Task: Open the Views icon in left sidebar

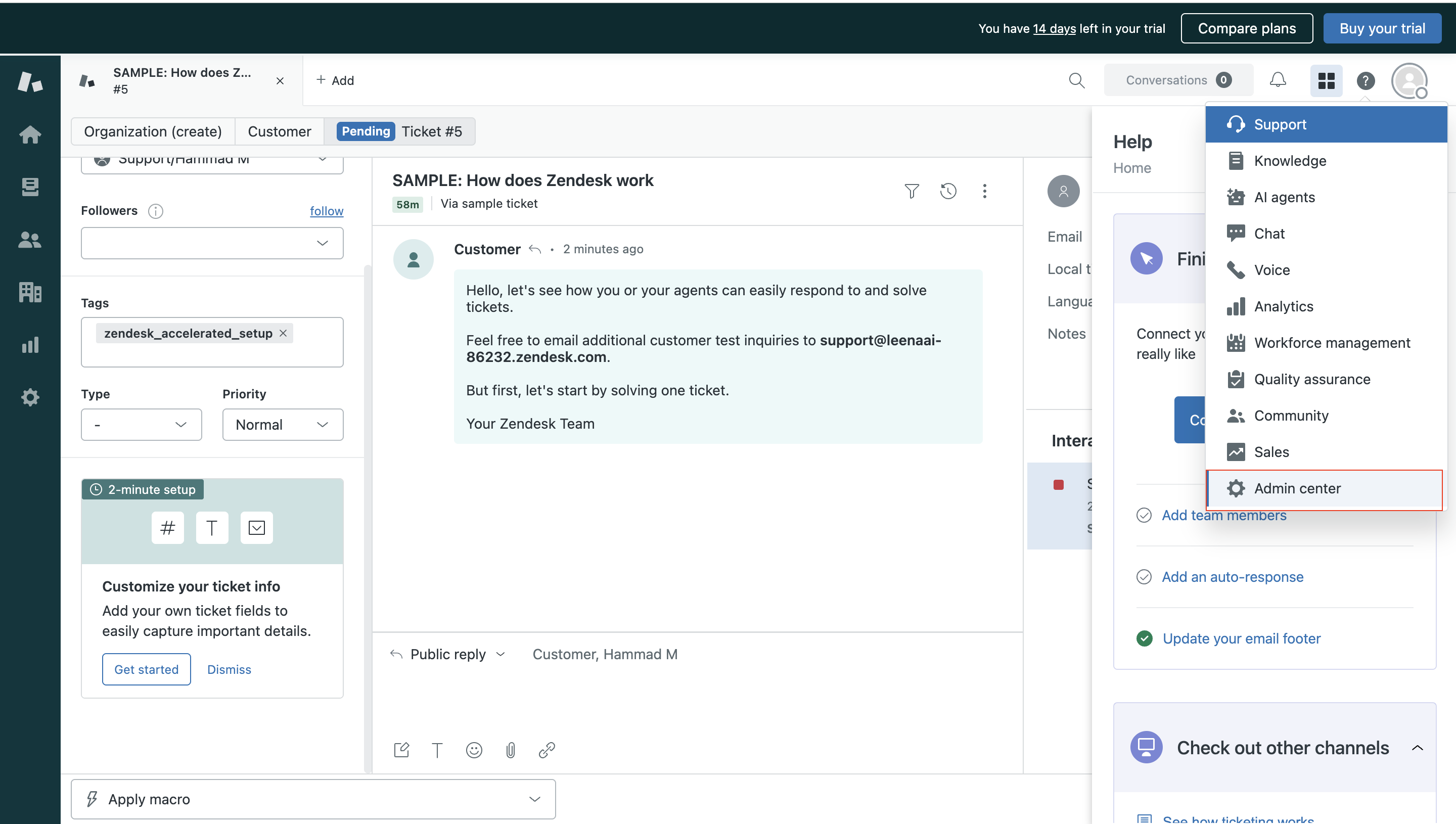Action: [x=30, y=187]
